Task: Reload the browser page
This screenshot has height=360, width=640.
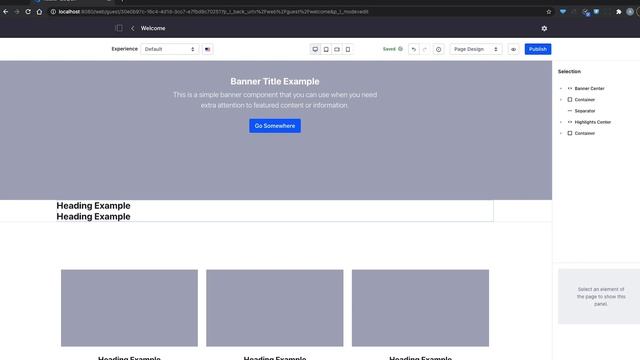Action: click(x=28, y=12)
